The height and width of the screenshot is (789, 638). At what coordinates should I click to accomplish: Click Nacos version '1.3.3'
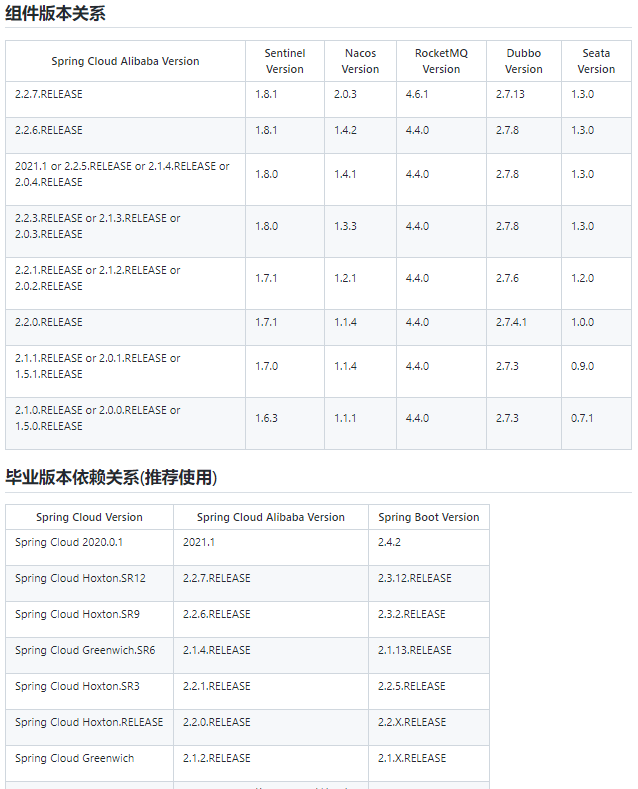tap(345, 226)
